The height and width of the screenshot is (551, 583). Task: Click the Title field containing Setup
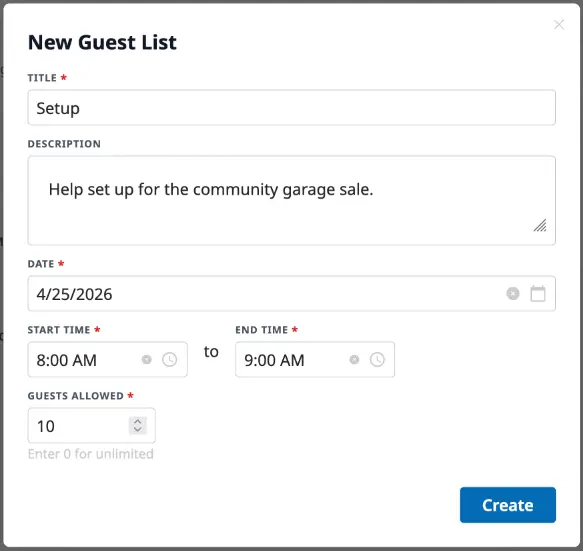[292, 107]
